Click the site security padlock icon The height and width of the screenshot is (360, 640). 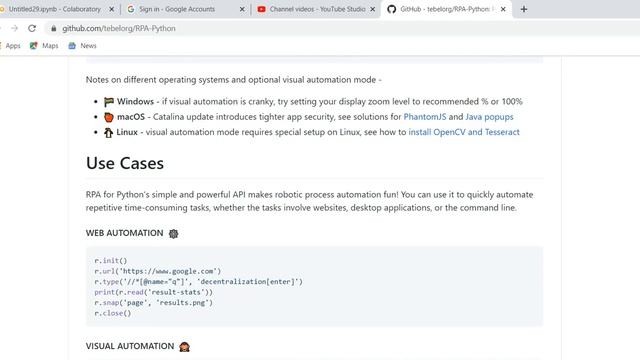pos(53,28)
